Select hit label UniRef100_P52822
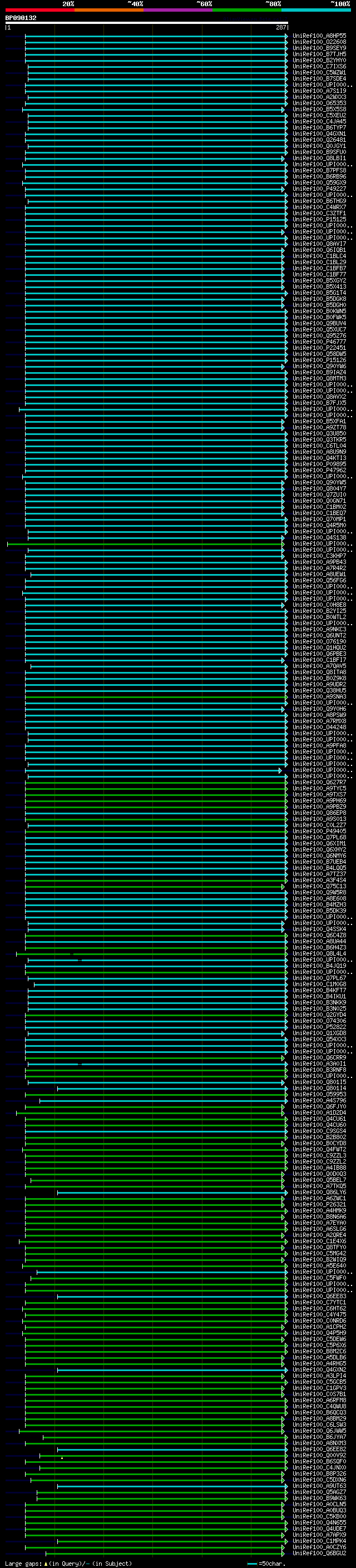This screenshot has height=1568, width=356. (319, 1027)
